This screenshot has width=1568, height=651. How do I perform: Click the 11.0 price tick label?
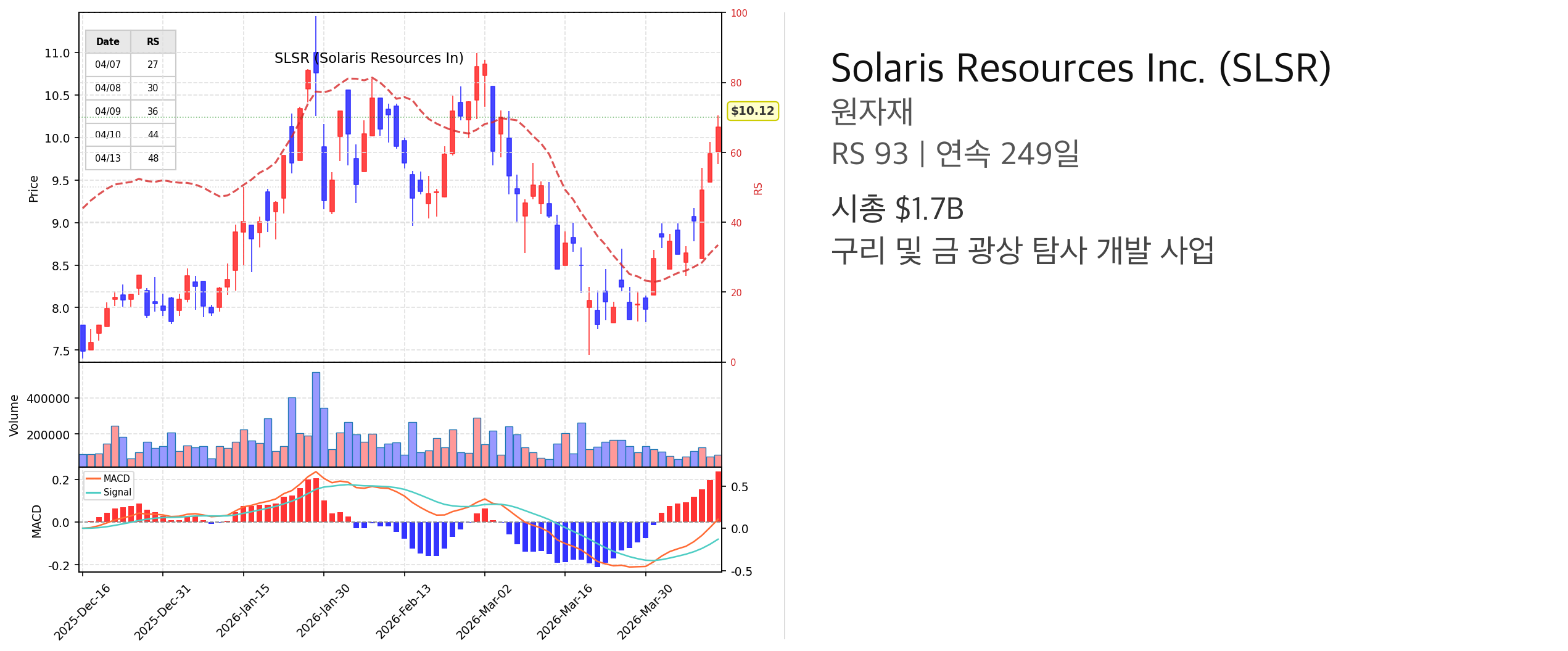57,53
